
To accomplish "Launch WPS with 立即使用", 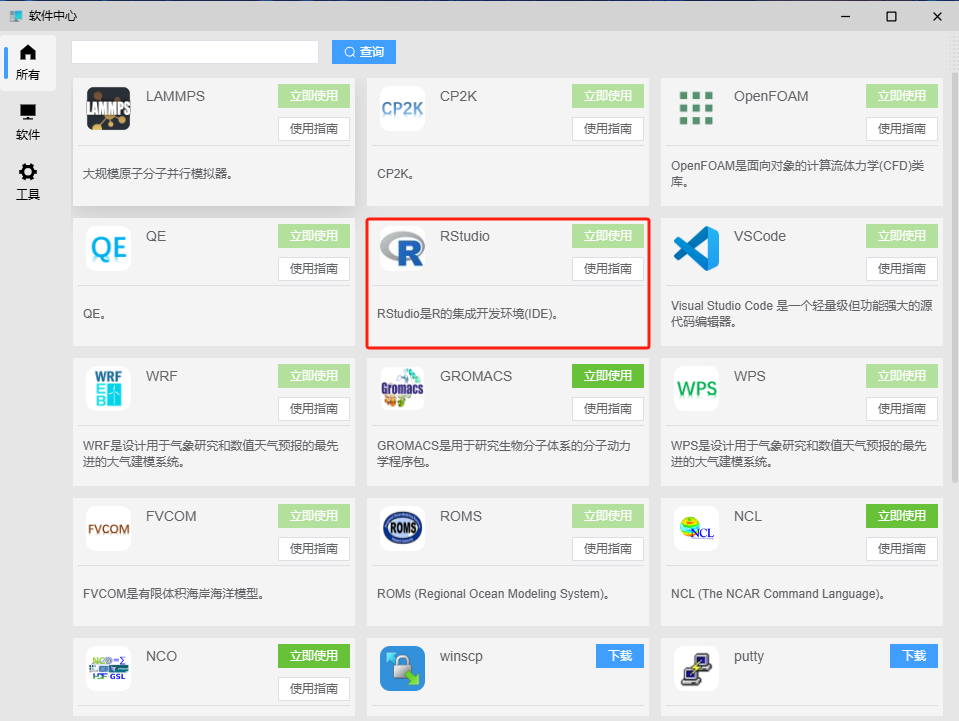I will (902, 376).
